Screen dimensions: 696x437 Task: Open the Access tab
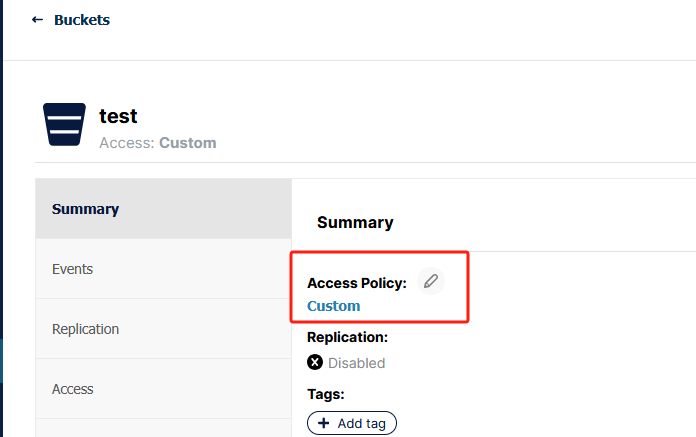point(72,389)
